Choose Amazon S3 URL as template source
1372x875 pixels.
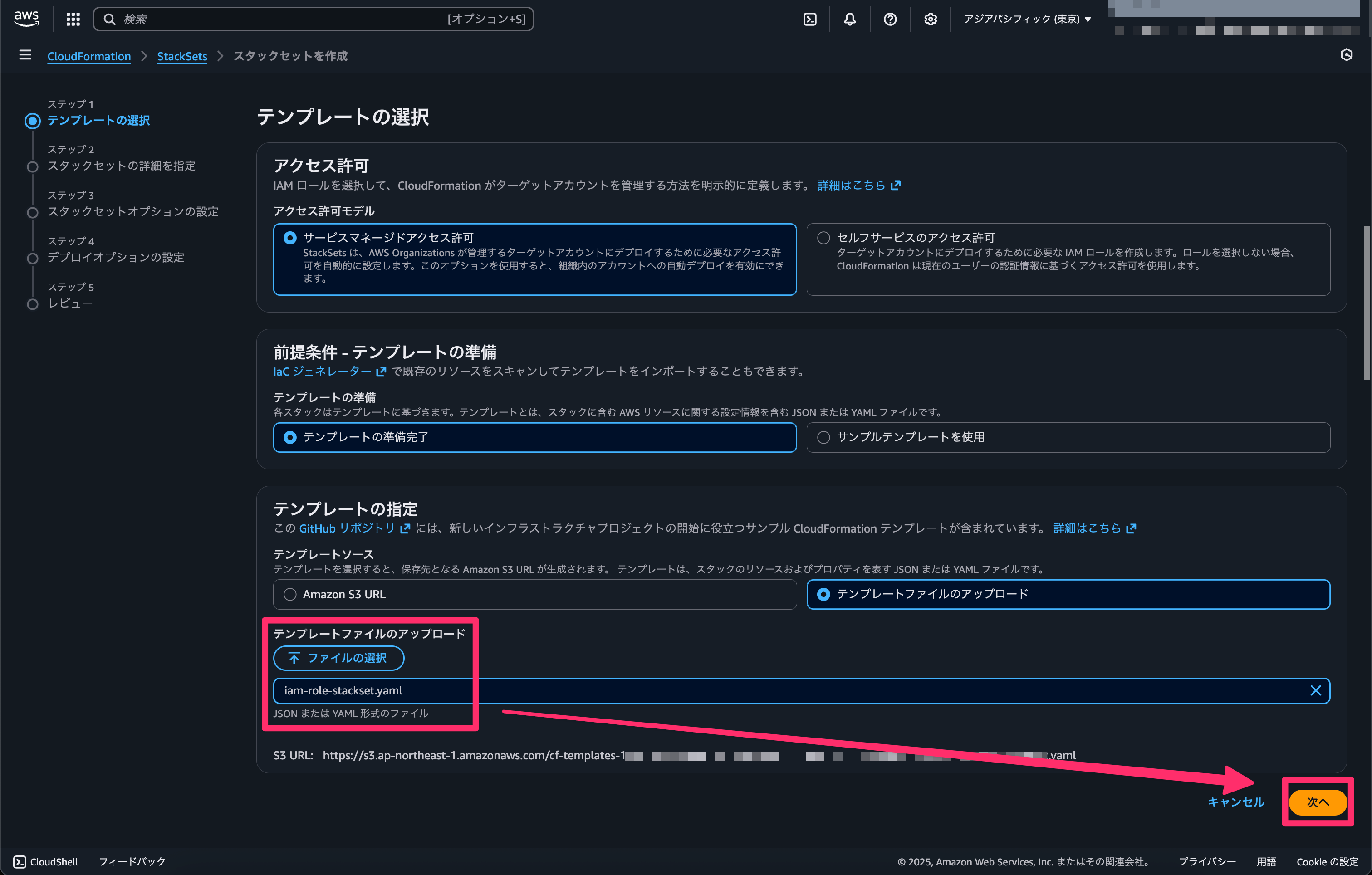point(290,594)
